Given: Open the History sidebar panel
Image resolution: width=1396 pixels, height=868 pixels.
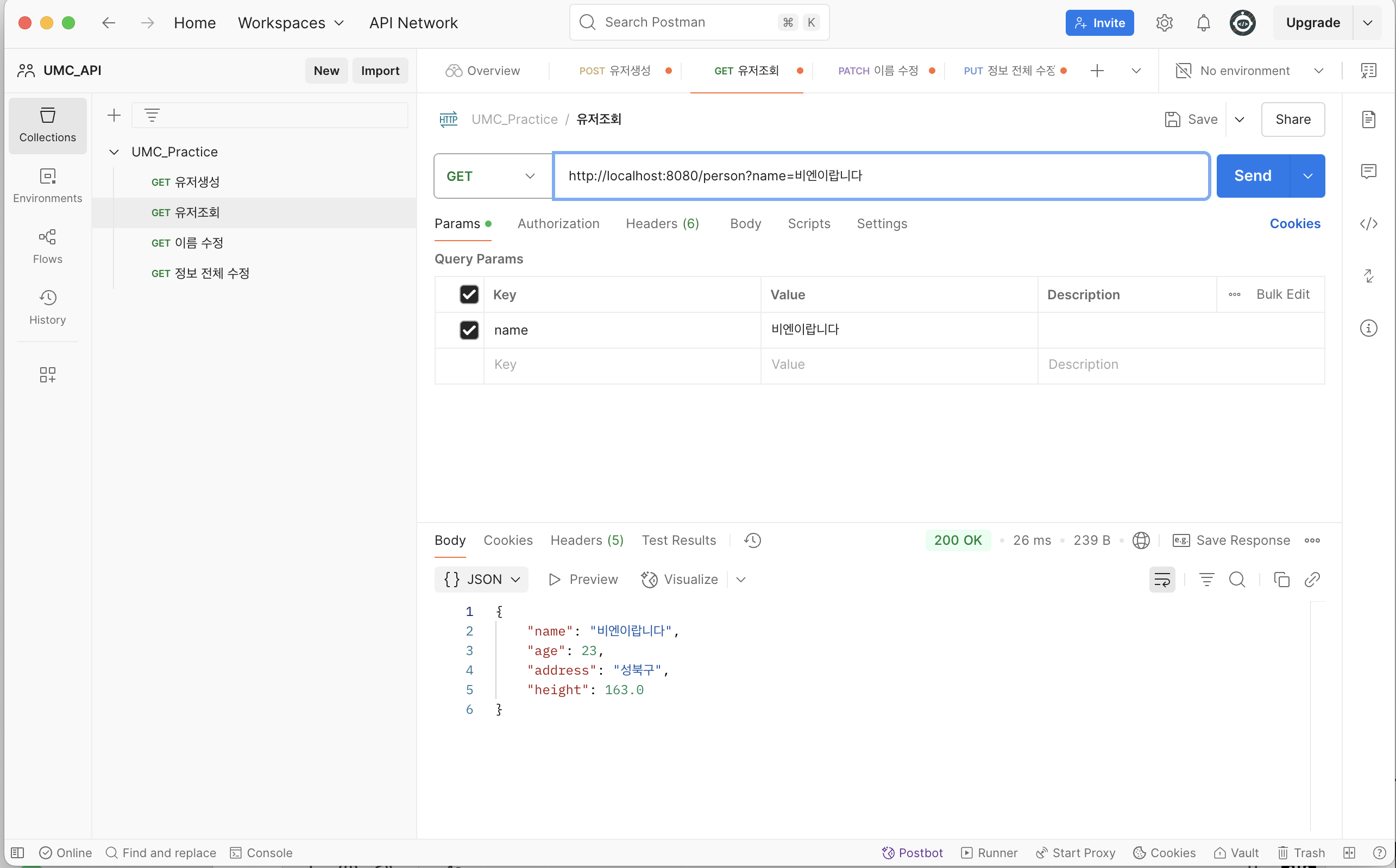Looking at the screenshot, I should point(48,307).
